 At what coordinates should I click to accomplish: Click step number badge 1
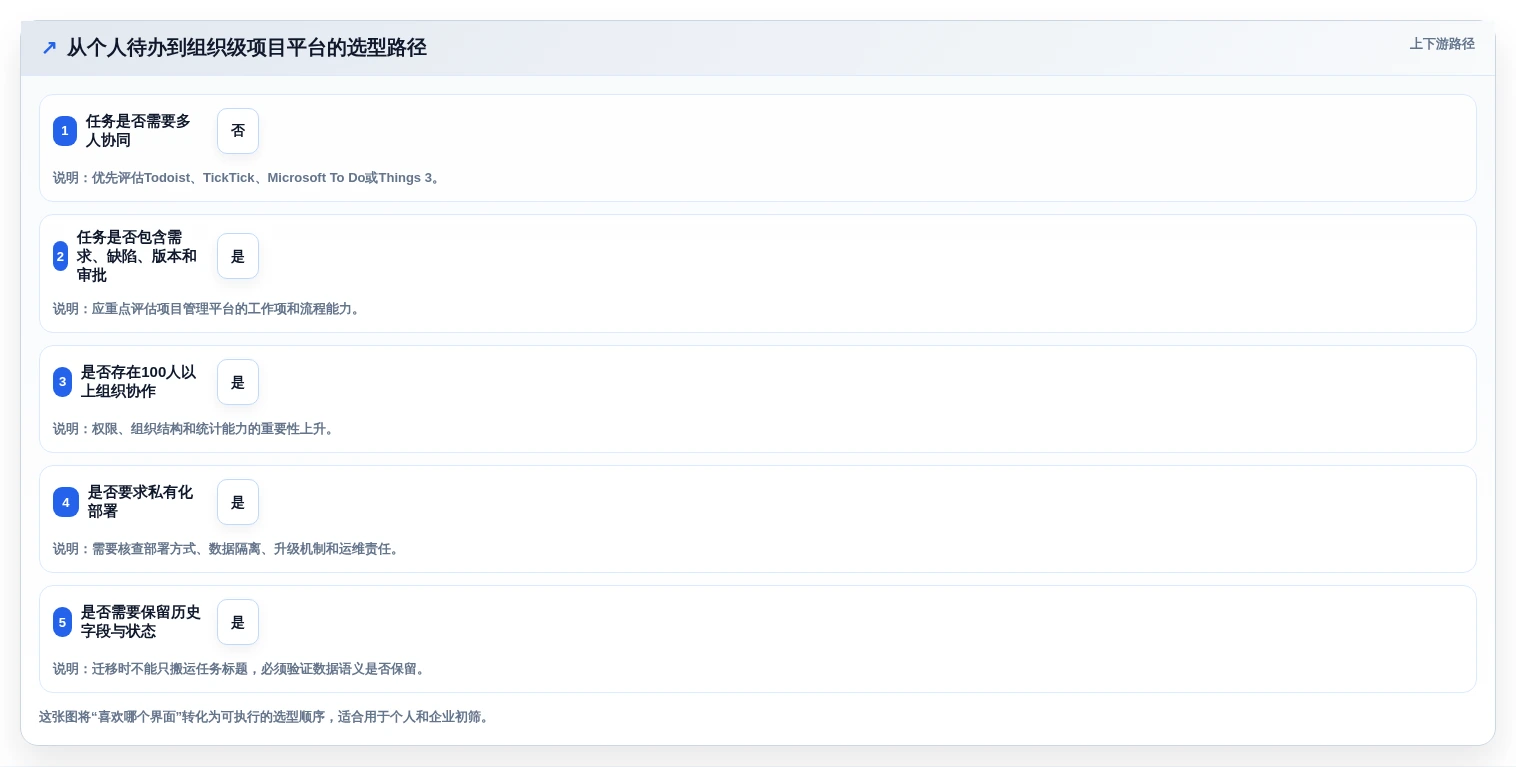pyautogui.click(x=65, y=131)
